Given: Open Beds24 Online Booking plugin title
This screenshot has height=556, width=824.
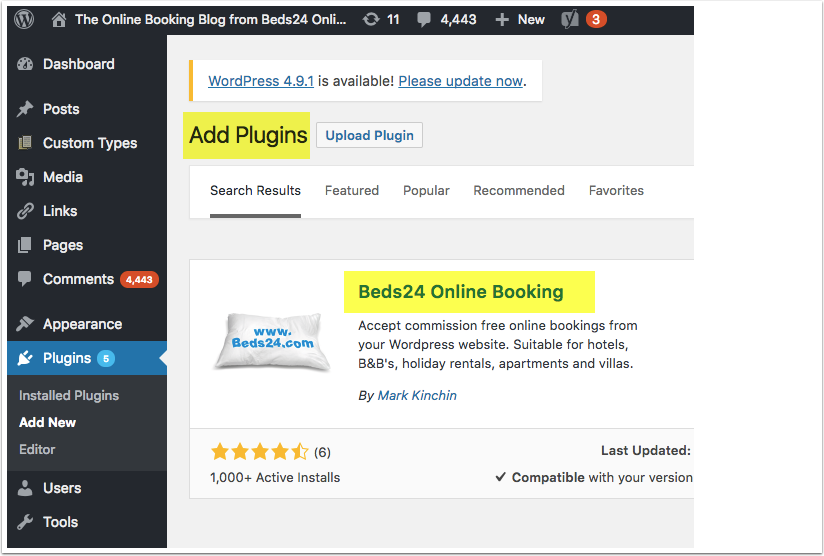Looking at the screenshot, I should (461, 292).
